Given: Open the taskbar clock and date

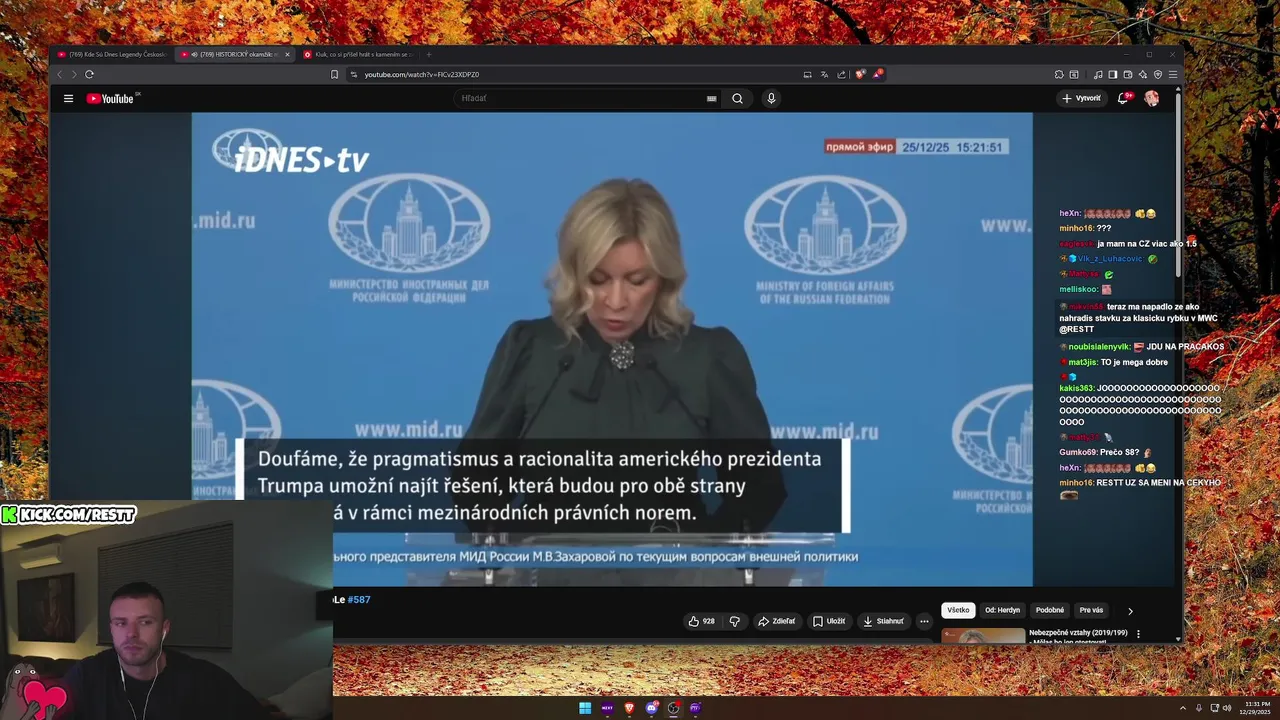Looking at the screenshot, I should (x=1257, y=708).
